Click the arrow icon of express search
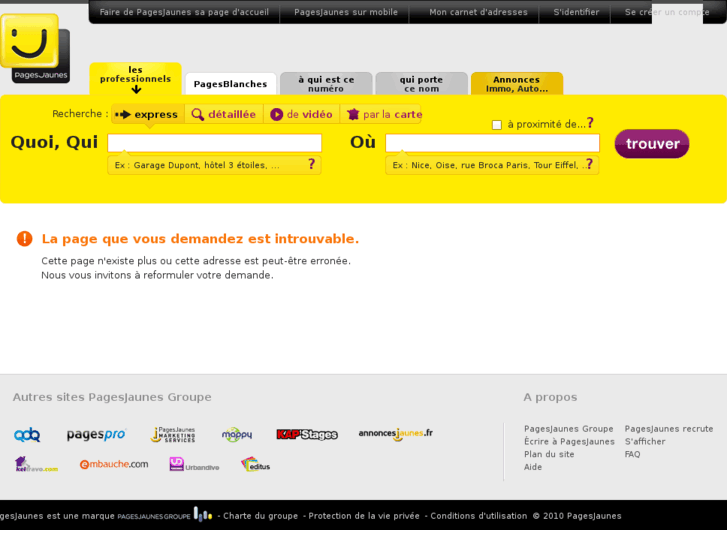Viewport: 727px width, 545px height. click(123, 115)
